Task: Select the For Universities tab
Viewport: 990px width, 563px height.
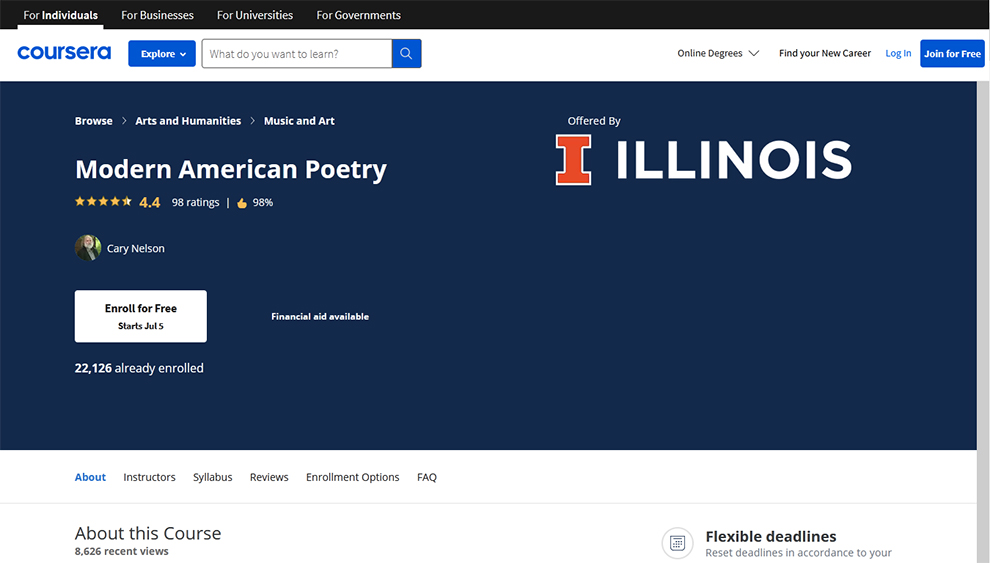Action: (255, 15)
